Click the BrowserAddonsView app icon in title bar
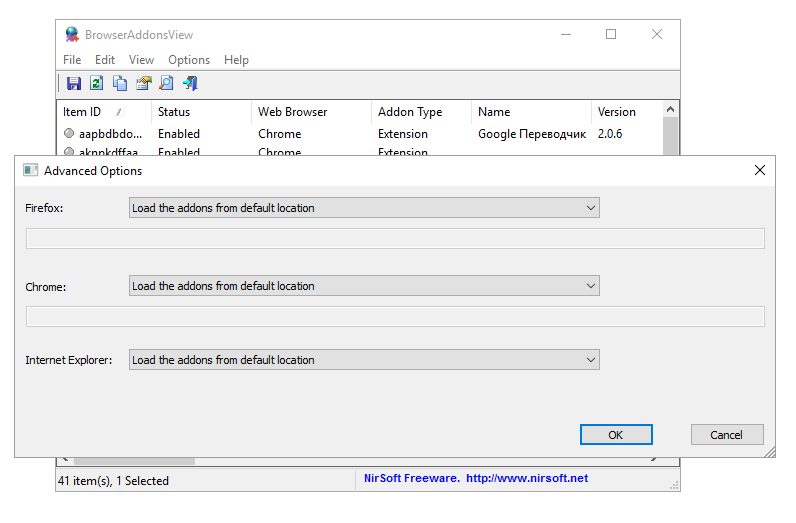 72,35
